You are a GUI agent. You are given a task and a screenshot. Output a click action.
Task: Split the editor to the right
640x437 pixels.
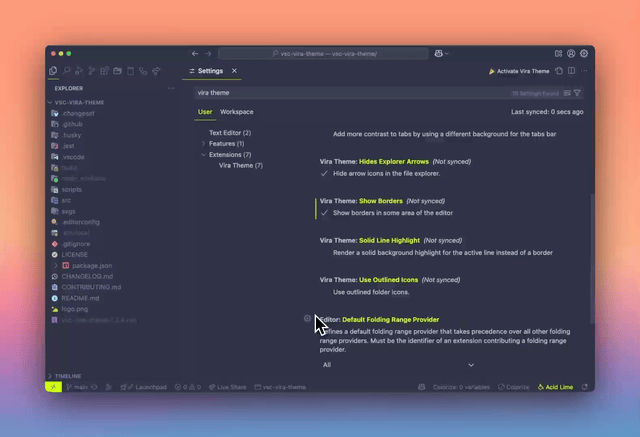pyautogui.click(x=572, y=71)
